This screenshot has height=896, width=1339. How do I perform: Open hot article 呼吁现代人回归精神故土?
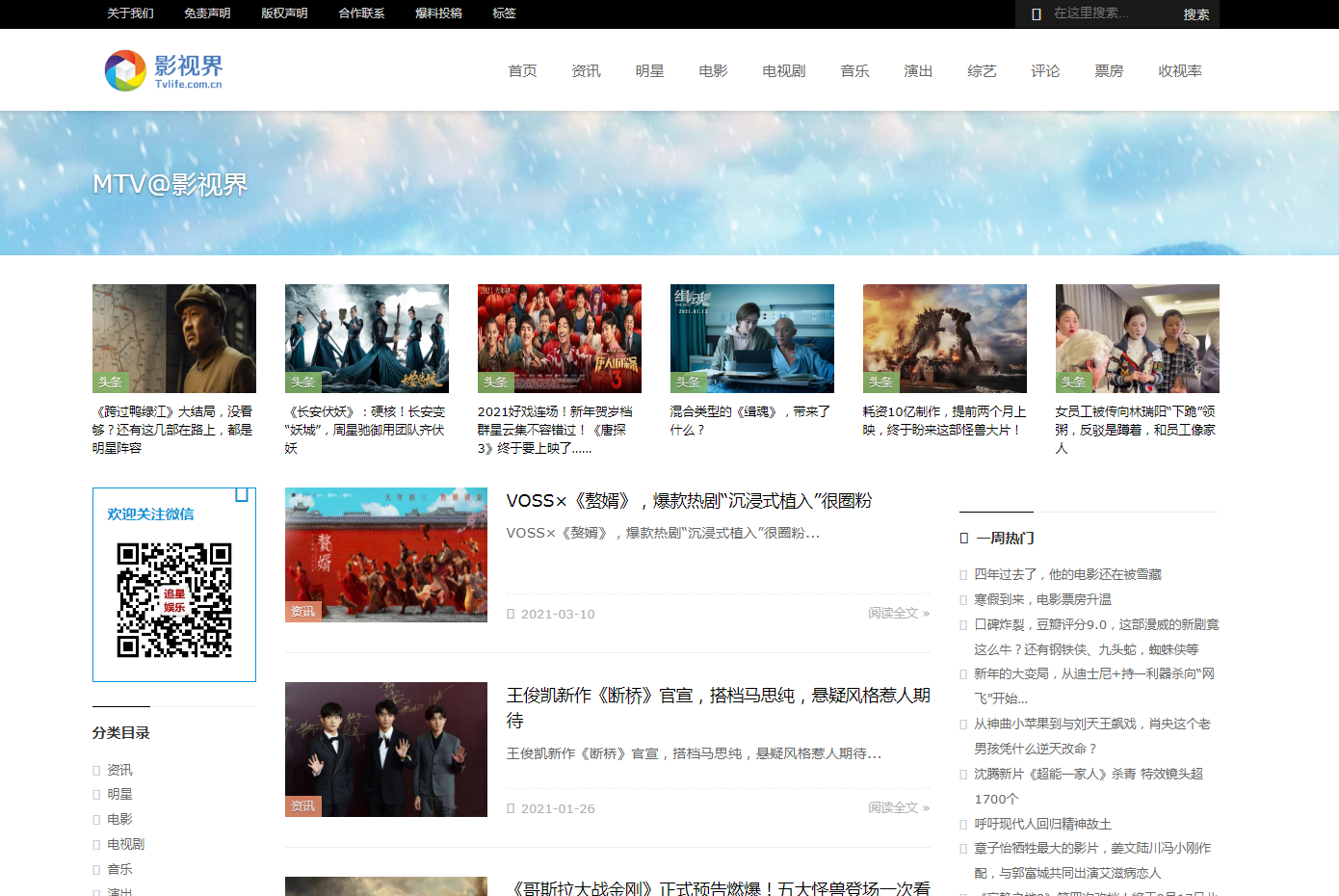[x=1042, y=824]
